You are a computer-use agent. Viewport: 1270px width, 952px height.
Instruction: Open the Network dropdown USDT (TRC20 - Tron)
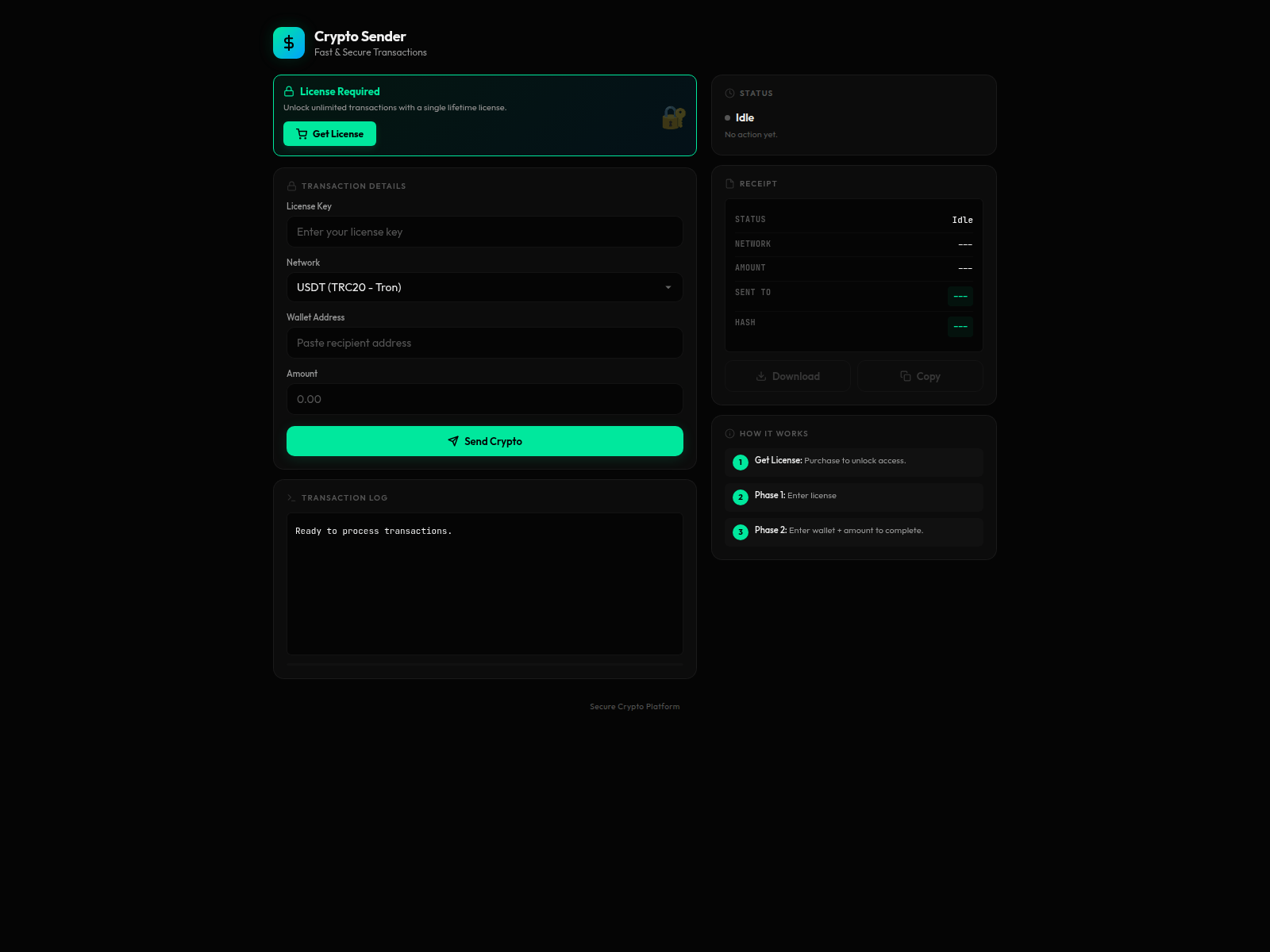coord(484,287)
